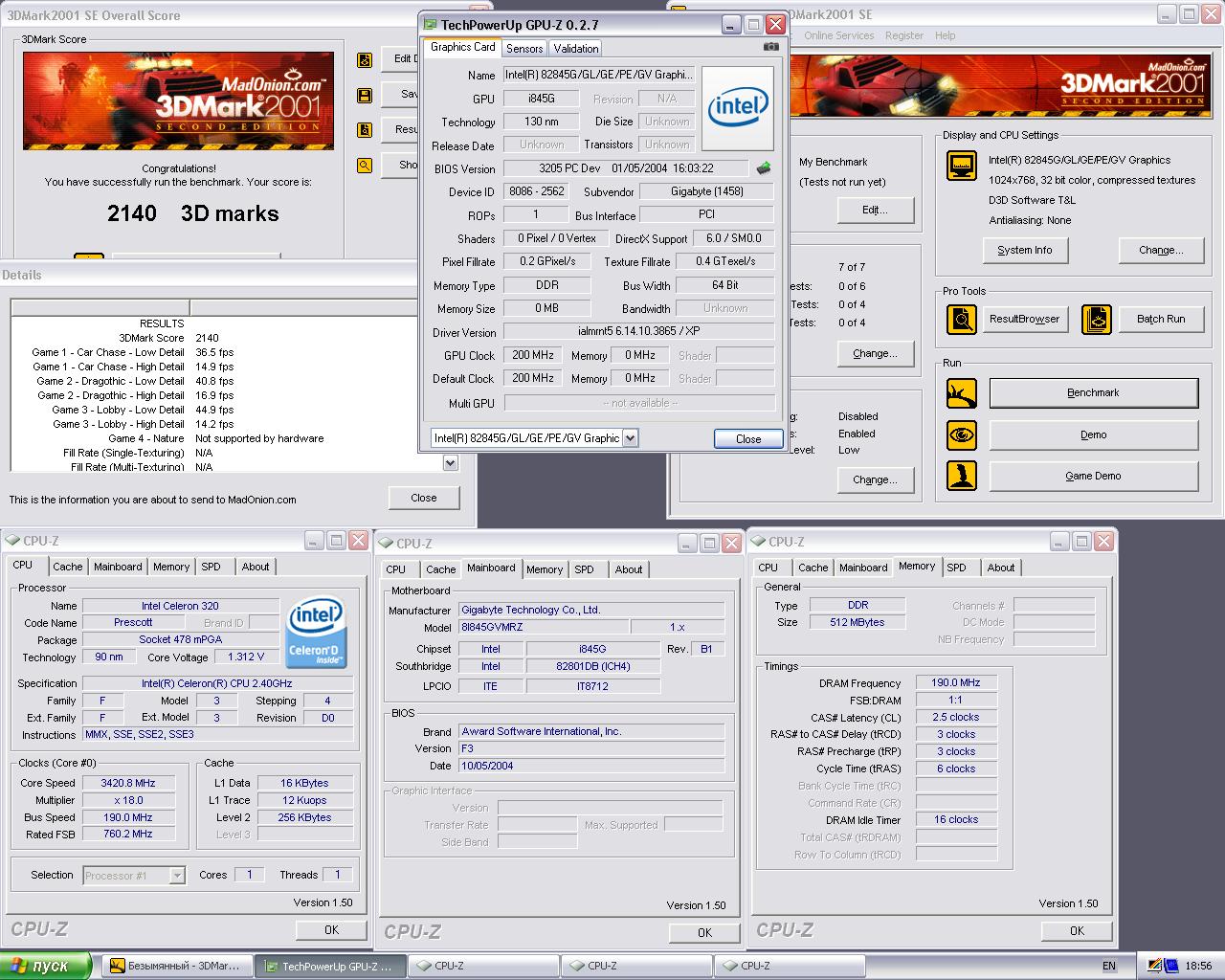Click the EN language indicator in the taskbar
The image size is (1225, 980).
[x=1109, y=966]
